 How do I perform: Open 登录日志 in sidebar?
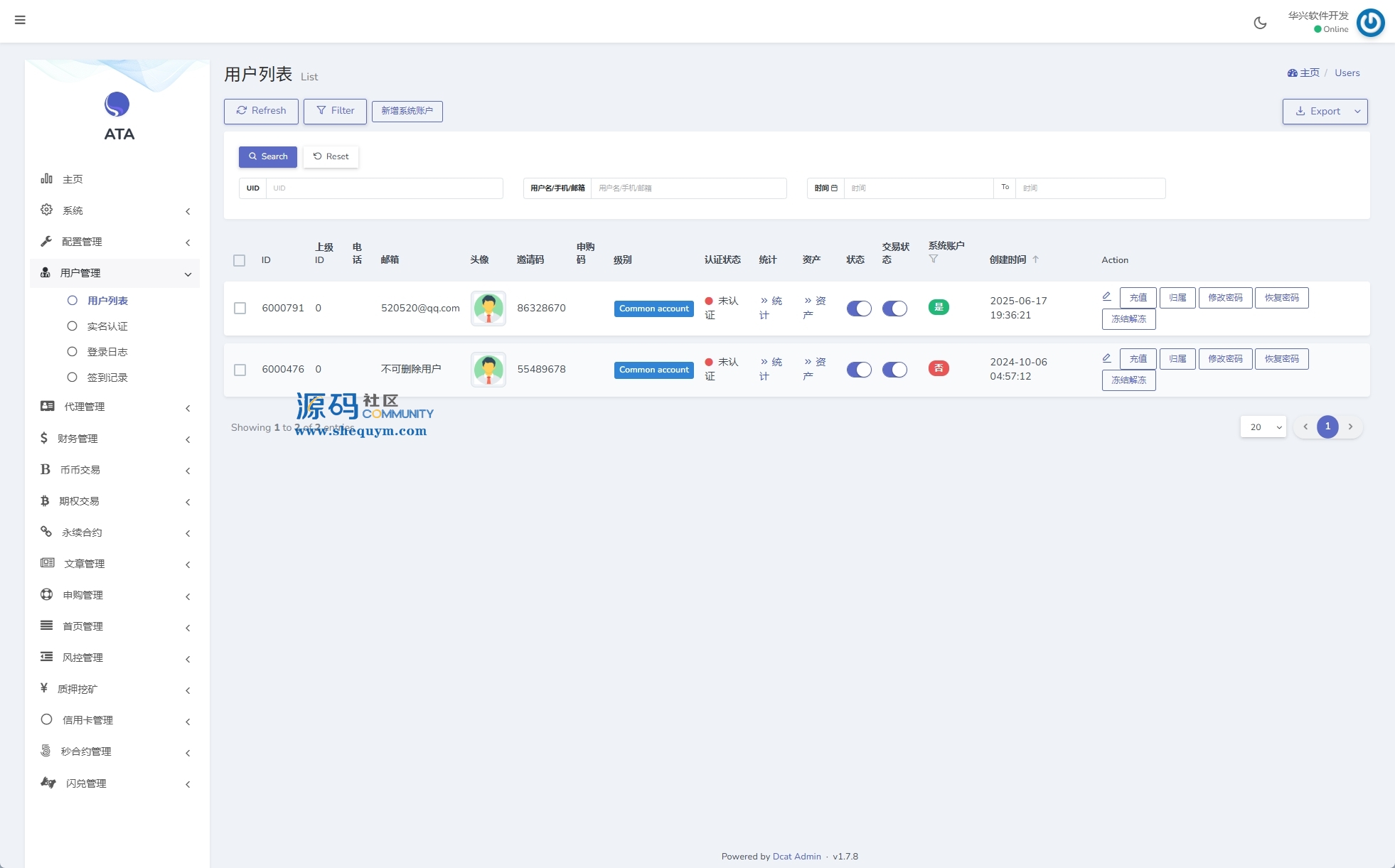click(107, 352)
